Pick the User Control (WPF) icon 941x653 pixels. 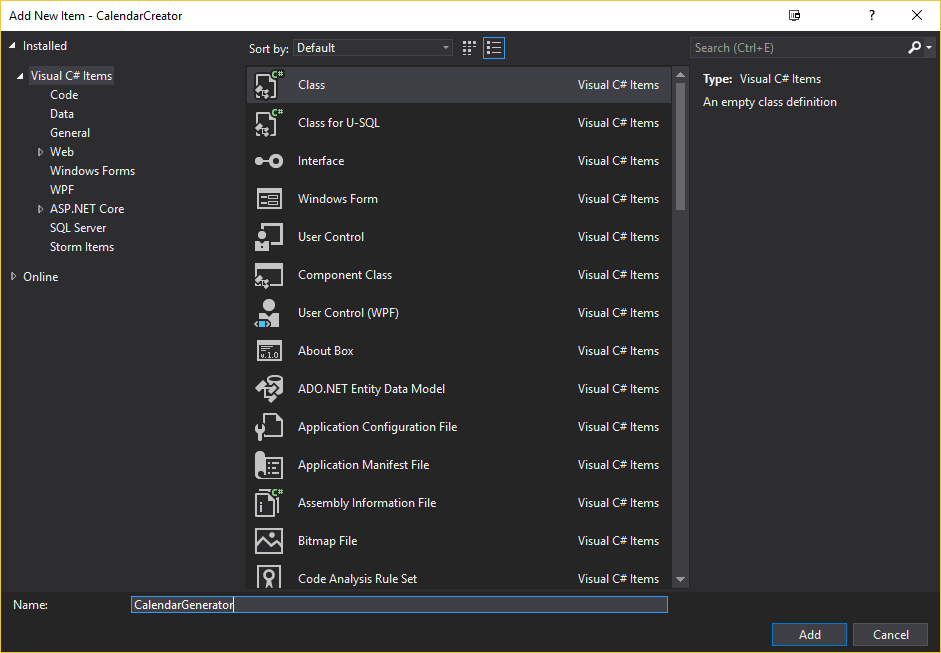pyautogui.click(x=268, y=313)
